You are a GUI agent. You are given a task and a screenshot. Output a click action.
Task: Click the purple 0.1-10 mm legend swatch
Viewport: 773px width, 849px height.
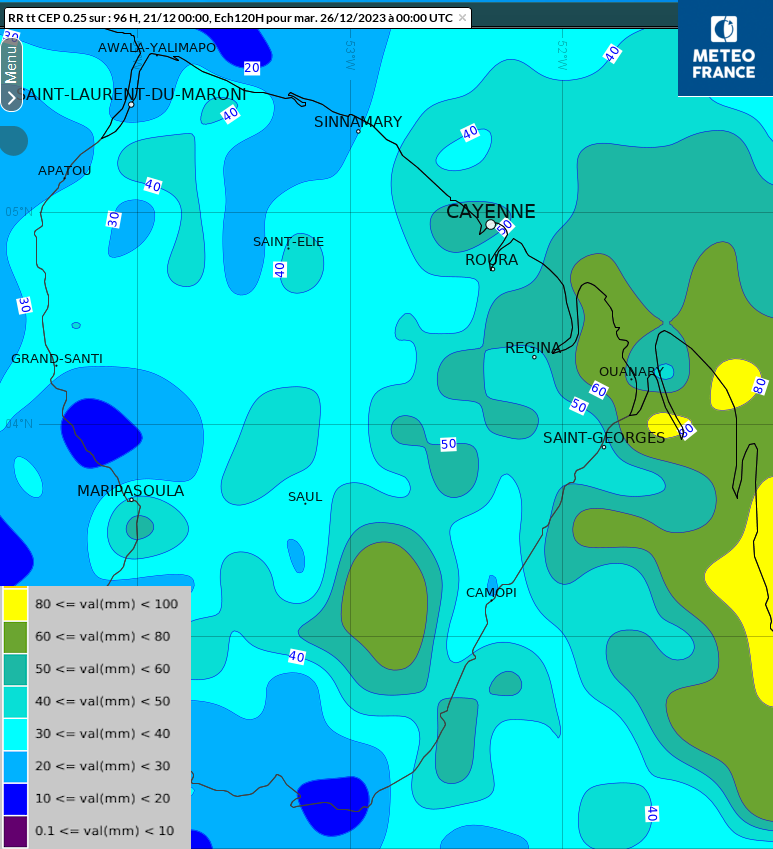(15, 831)
